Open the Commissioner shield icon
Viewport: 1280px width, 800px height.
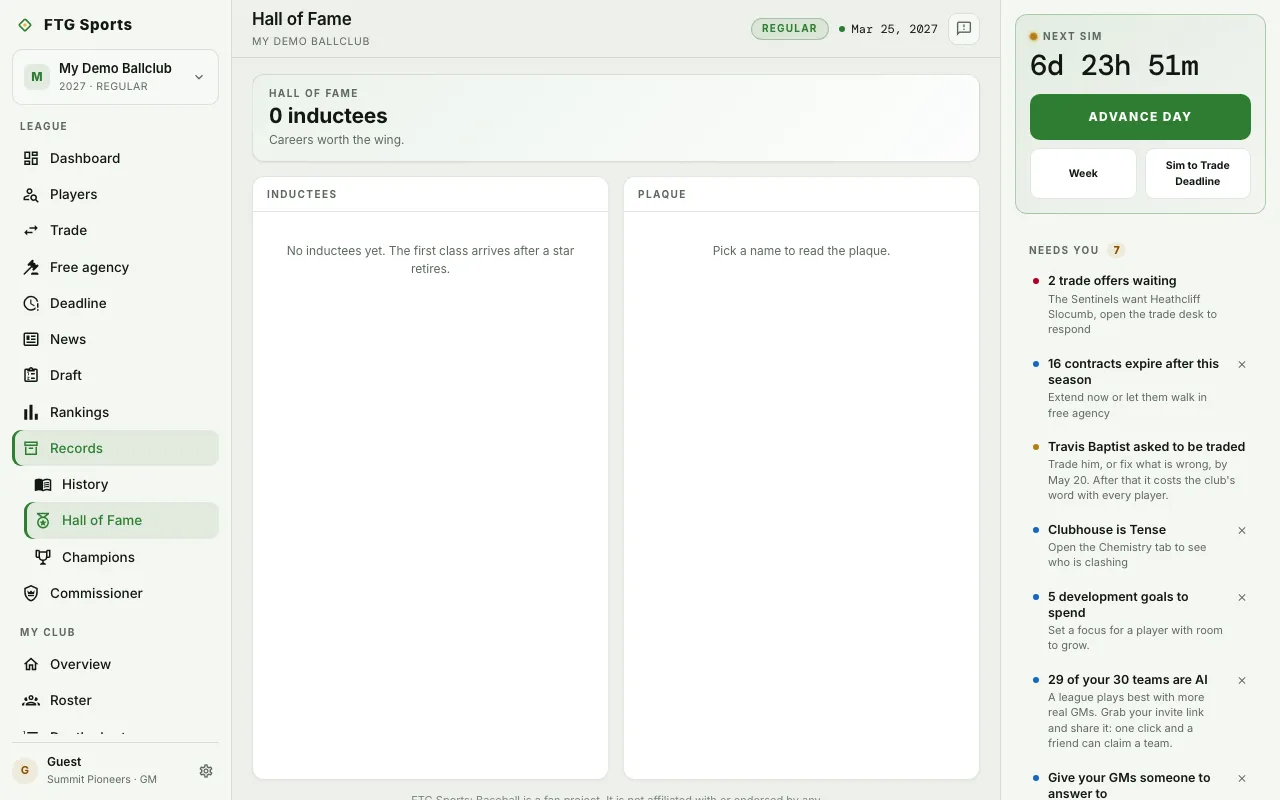tap(31, 593)
